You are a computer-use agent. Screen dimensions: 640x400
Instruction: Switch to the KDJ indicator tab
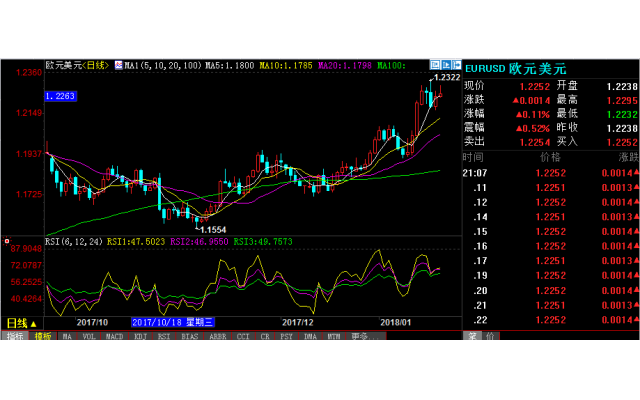pyautogui.click(x=140, y=336)
